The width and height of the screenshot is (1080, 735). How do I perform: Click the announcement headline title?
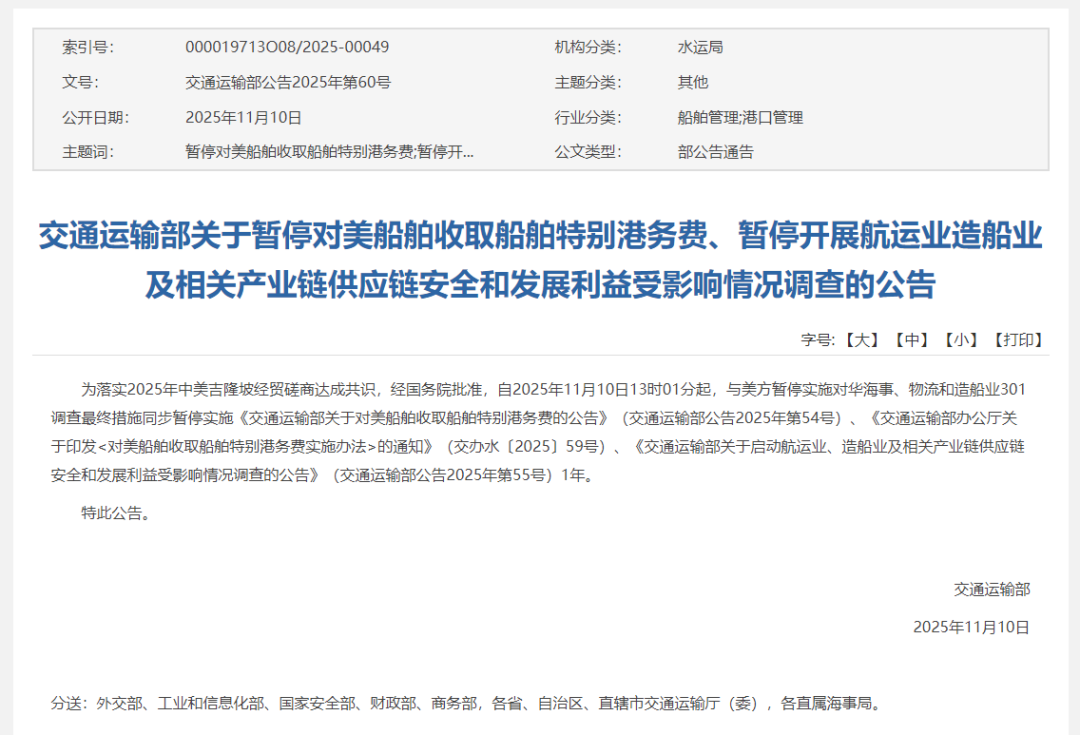coord(540,260)
